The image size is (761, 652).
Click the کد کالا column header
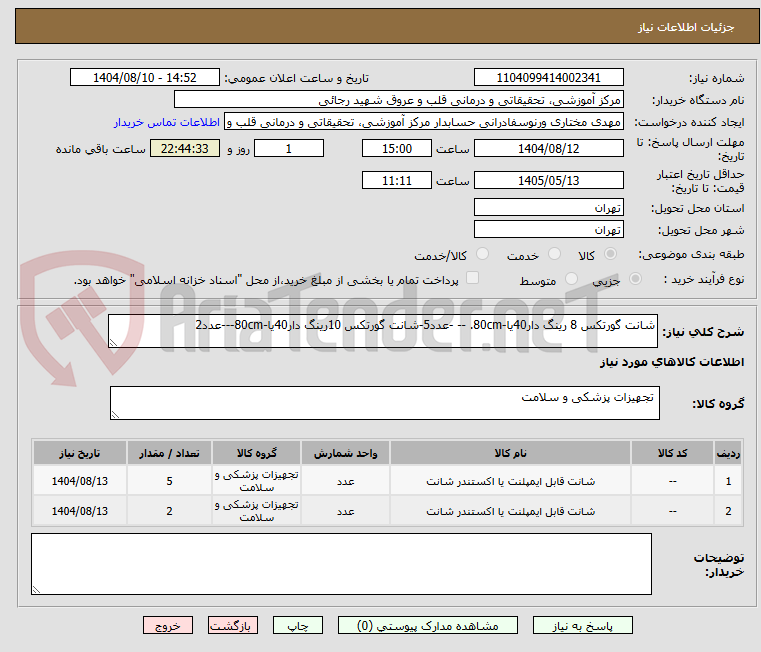coord(672,453)
